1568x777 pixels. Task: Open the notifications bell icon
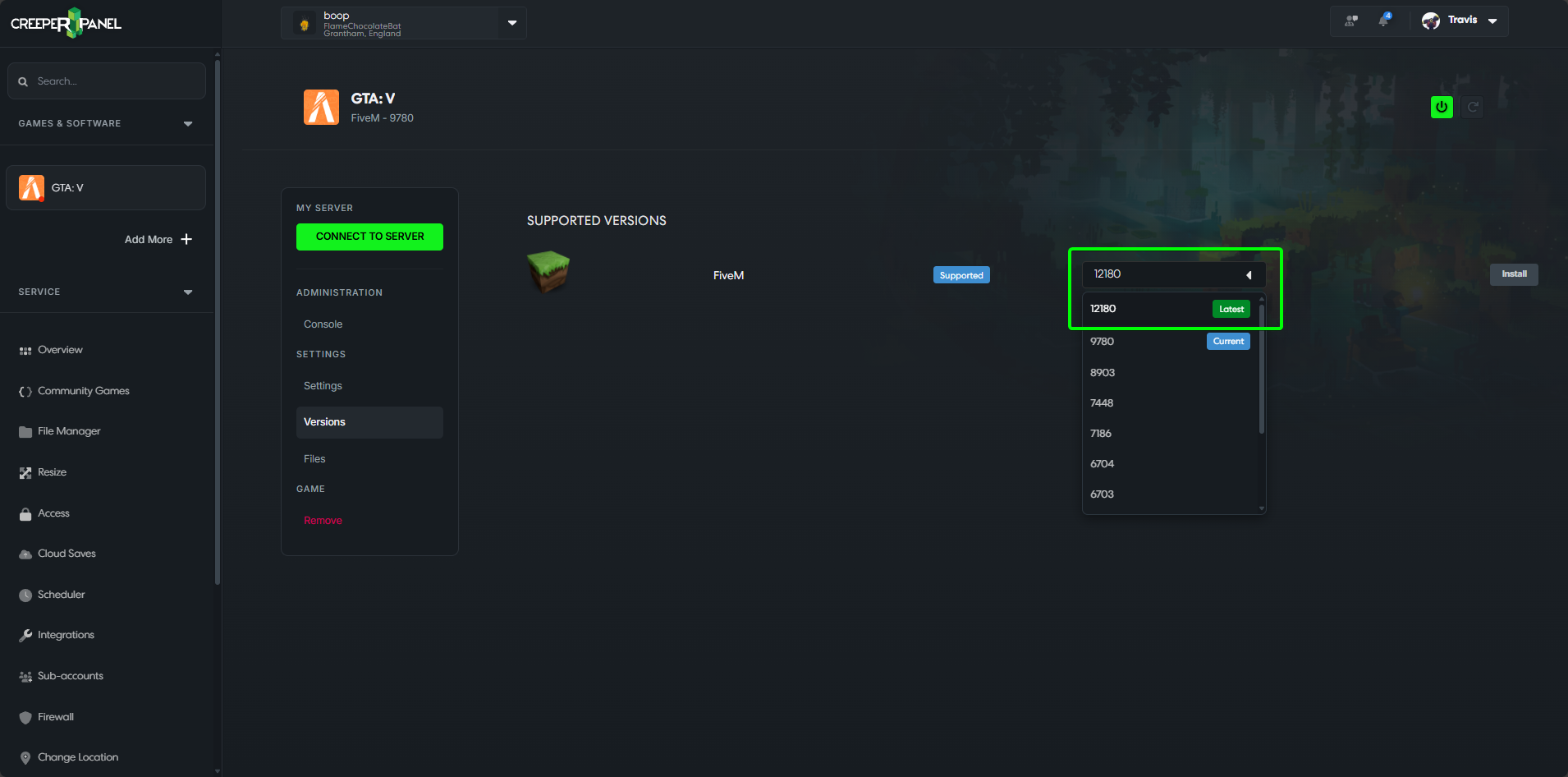[1384, 20]
